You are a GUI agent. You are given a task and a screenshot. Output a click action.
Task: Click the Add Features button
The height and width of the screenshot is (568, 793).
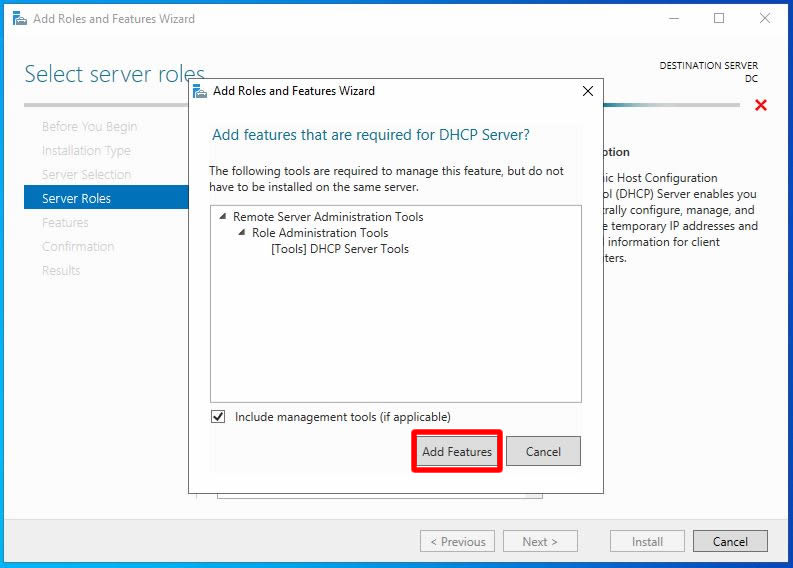point(457,451)
